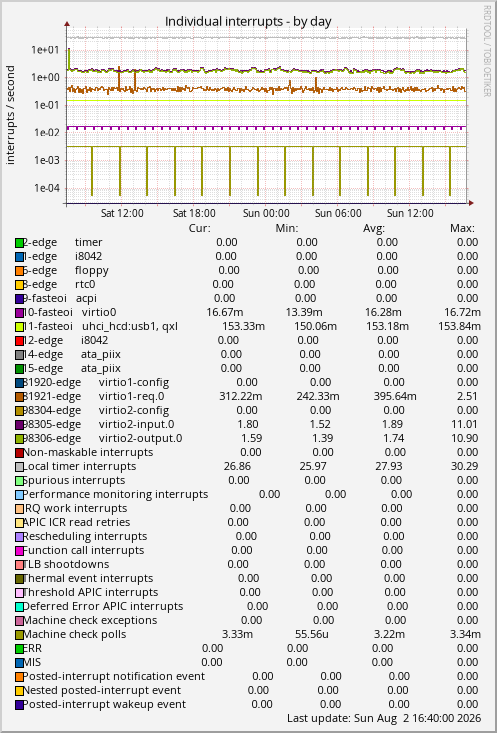Select the virtio2-input.0 legend swatch

point(19,425)
